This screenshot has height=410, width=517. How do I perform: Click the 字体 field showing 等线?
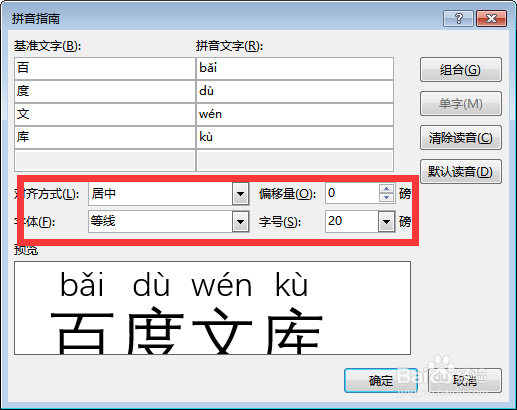click(161, 222)
